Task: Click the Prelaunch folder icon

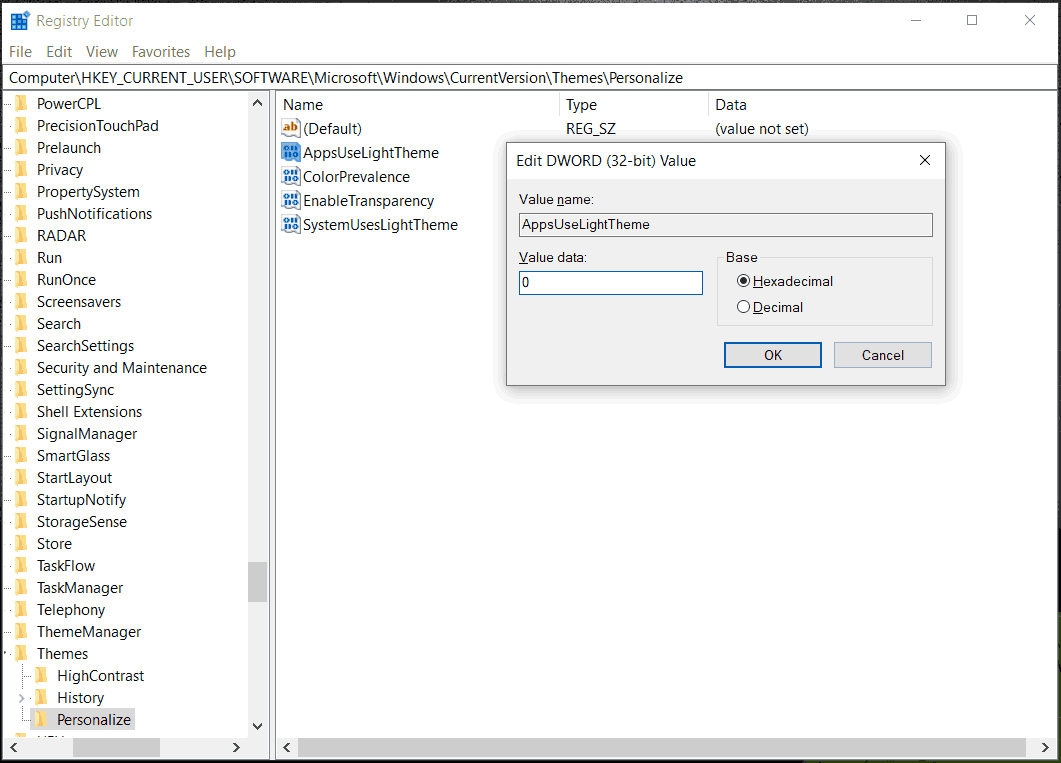Action: tap(22, 147)
